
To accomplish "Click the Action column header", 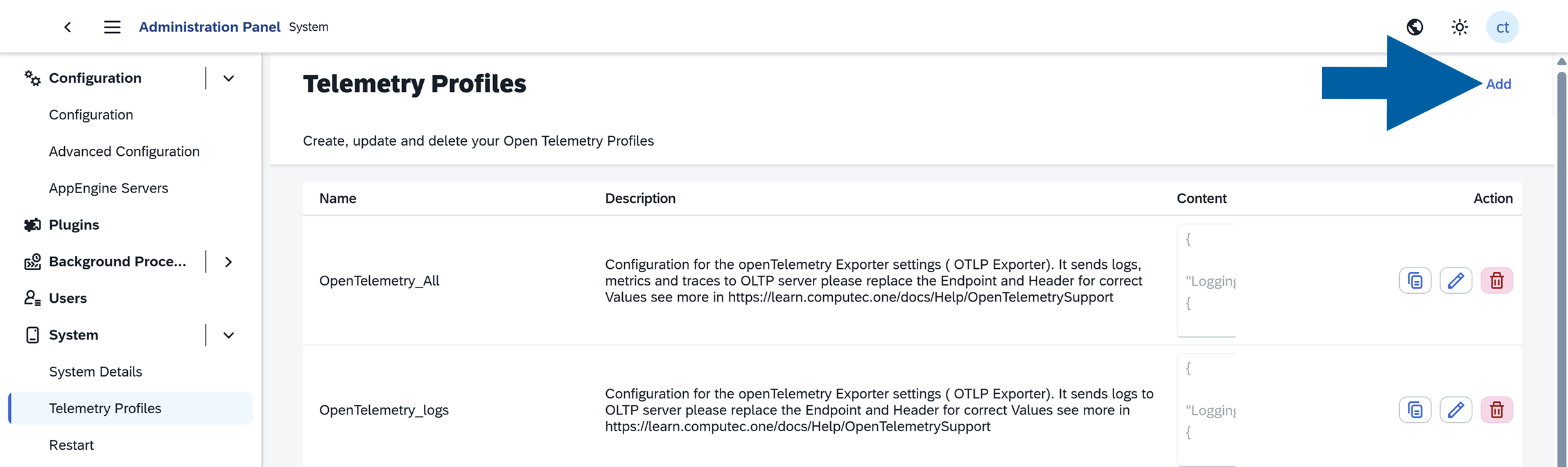I will tap(1493, 198).
